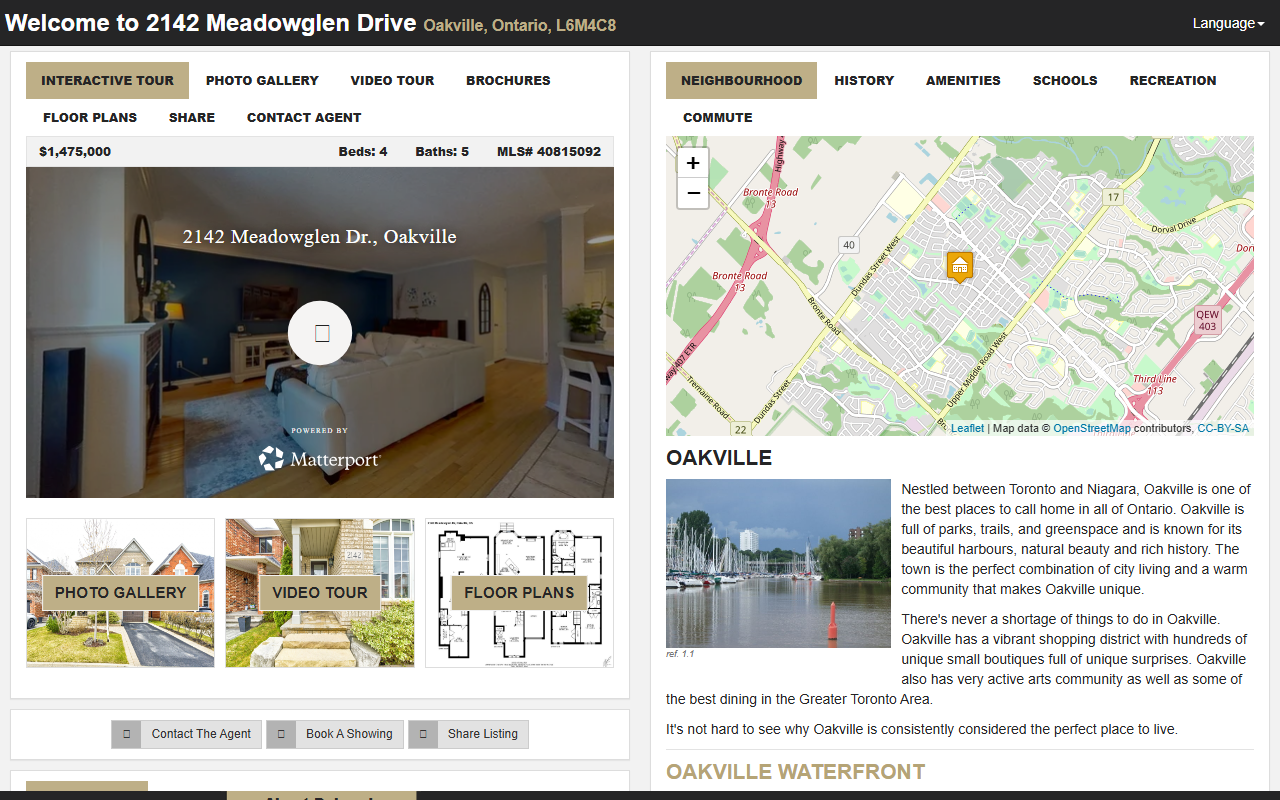Click the OAKVILLE heading under the map
Image resolution: width=1280 pixels, height=800 pixels.
pyautogui.click(x=719, y=458)
